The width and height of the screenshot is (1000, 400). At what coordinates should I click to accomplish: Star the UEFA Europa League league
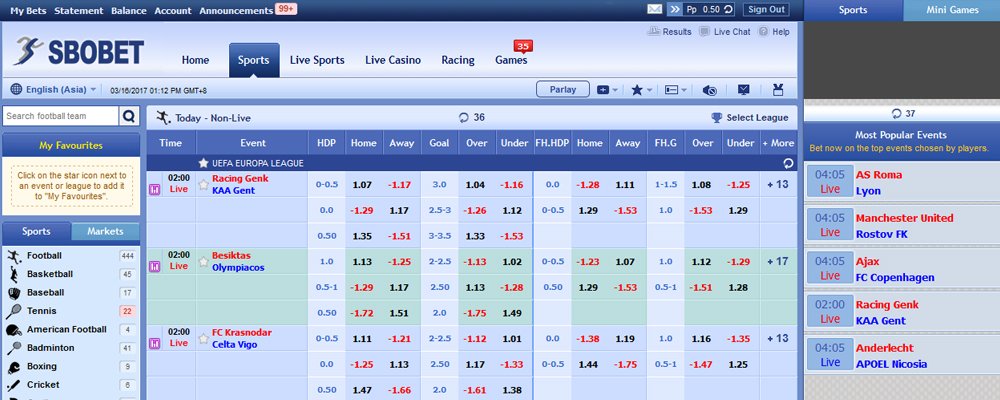coord(203,163)
